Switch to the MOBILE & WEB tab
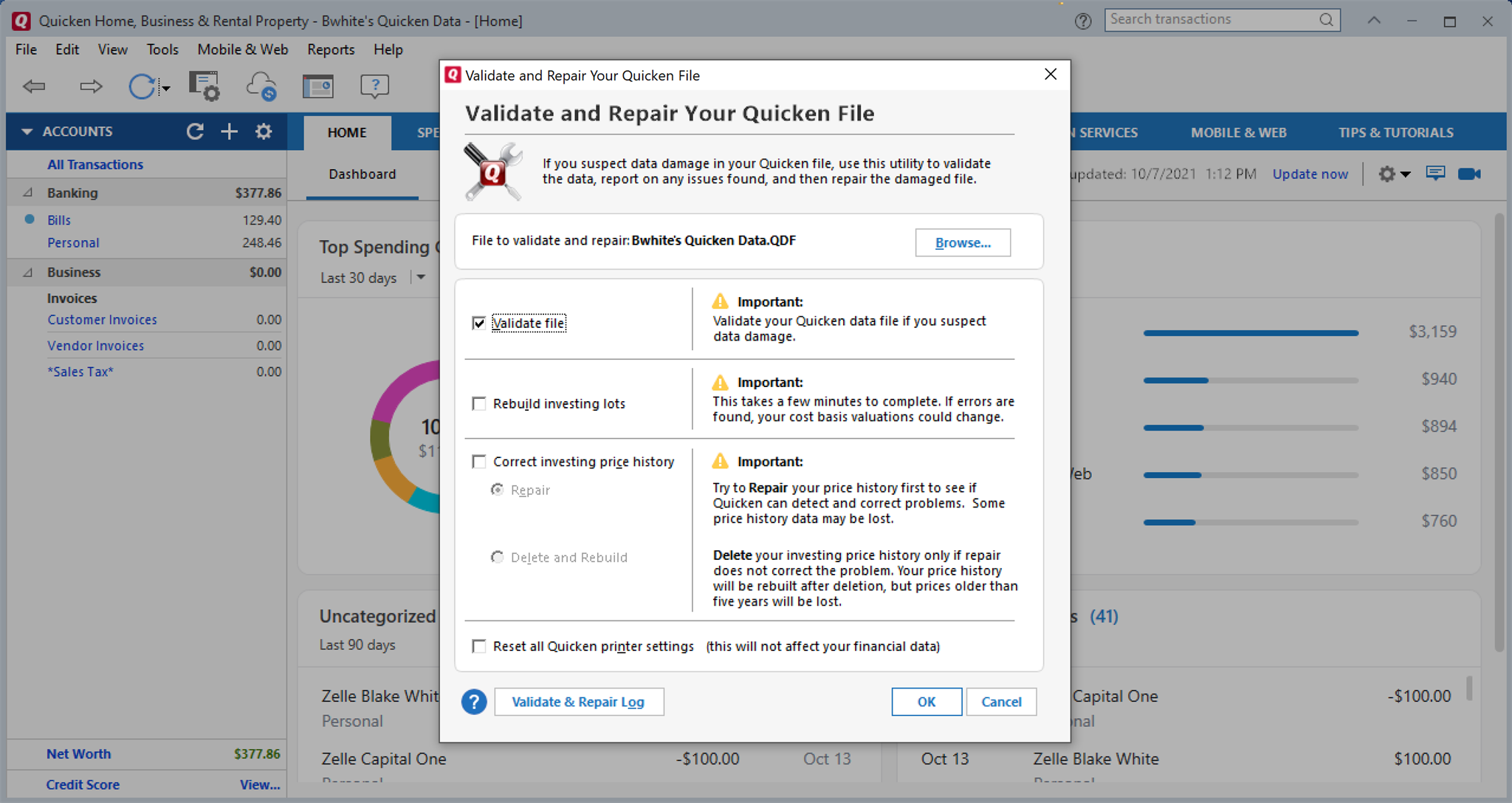Screen dimensions: 1512x803 [1238, 132]
